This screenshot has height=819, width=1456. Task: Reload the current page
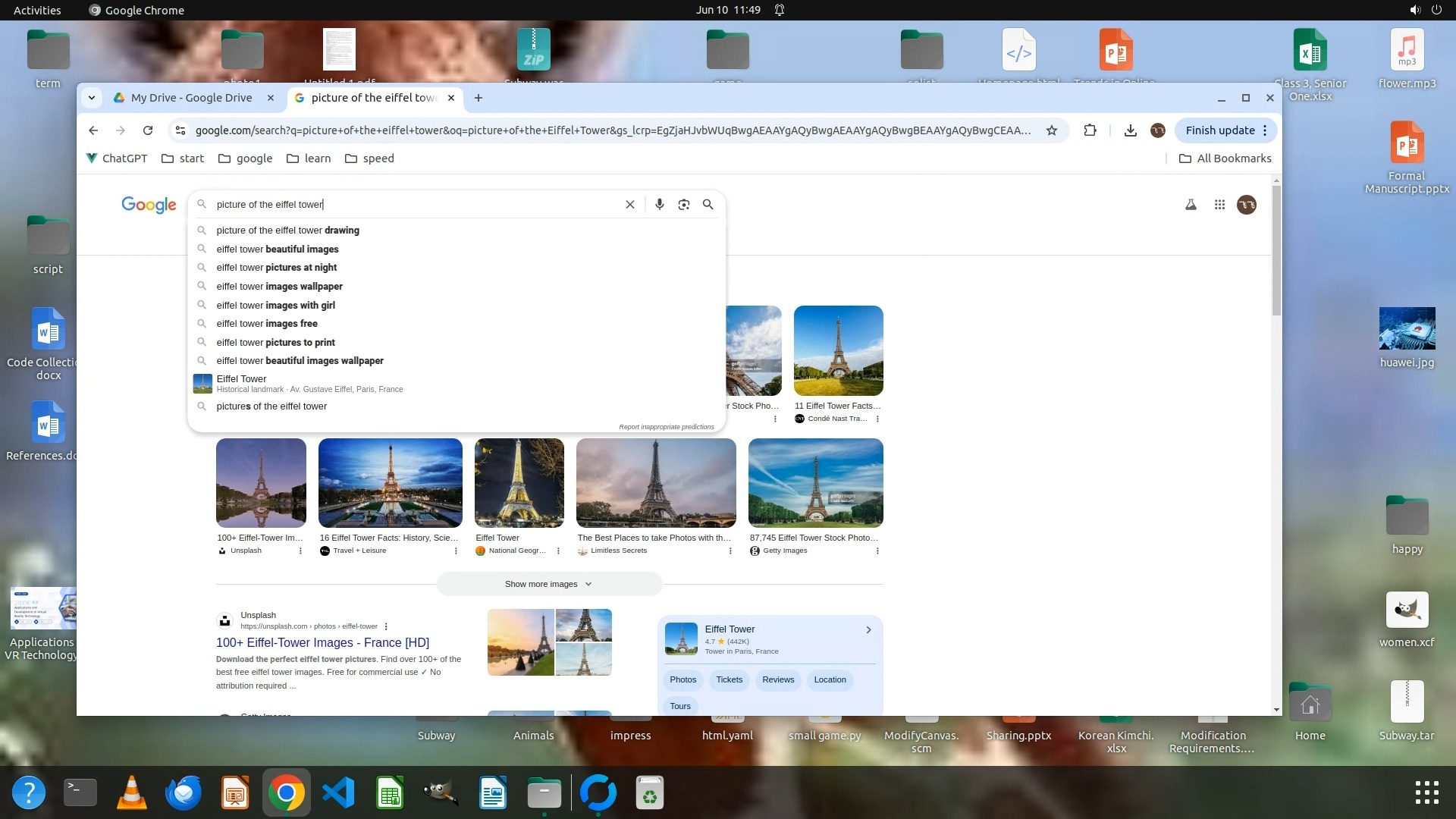[148, 130]
